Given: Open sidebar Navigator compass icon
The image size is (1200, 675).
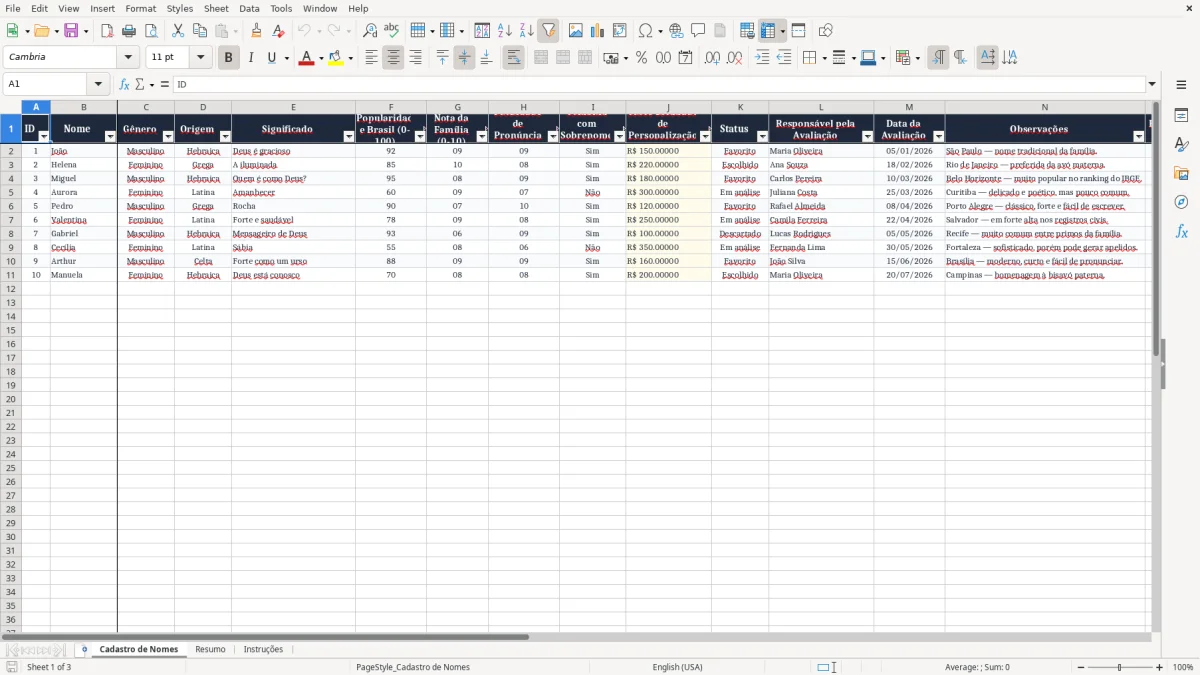Looking at the screenshot, I should point(1181,202).
